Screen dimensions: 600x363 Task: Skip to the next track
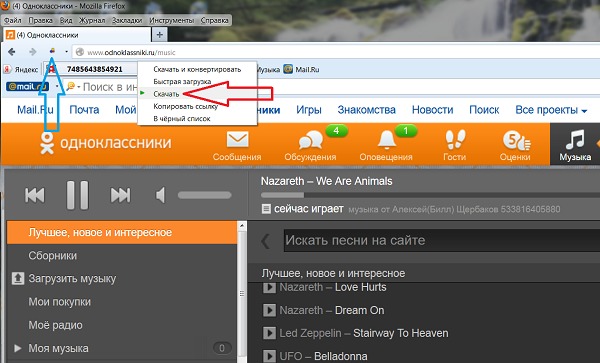(x=121, y=195)
